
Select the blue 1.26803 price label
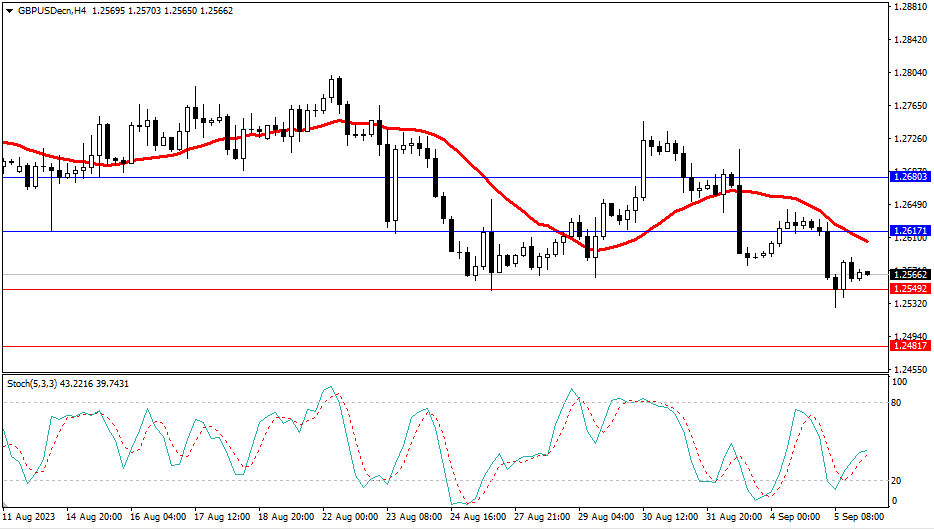coord(909,176)
